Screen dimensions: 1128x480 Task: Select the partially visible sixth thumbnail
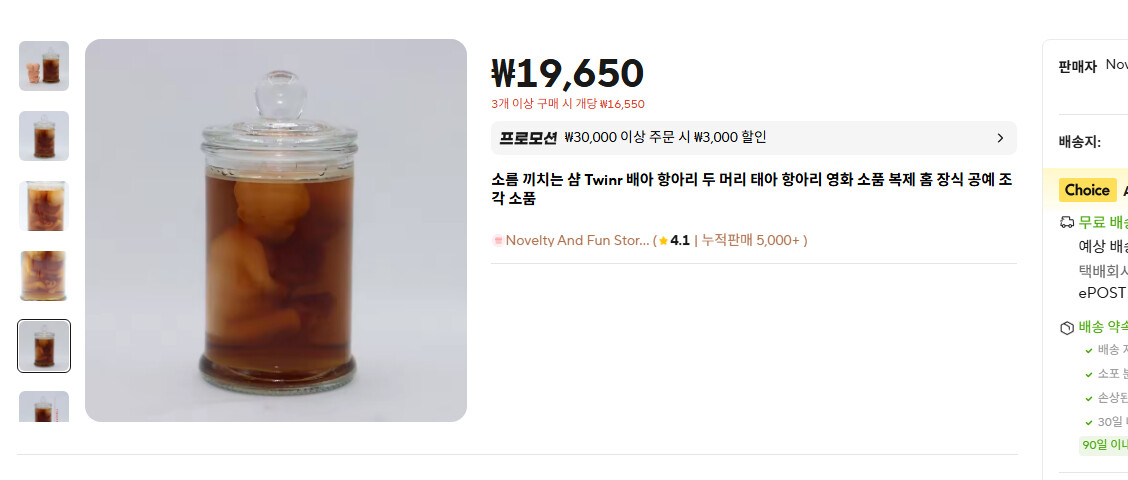(x=44, y=406)
